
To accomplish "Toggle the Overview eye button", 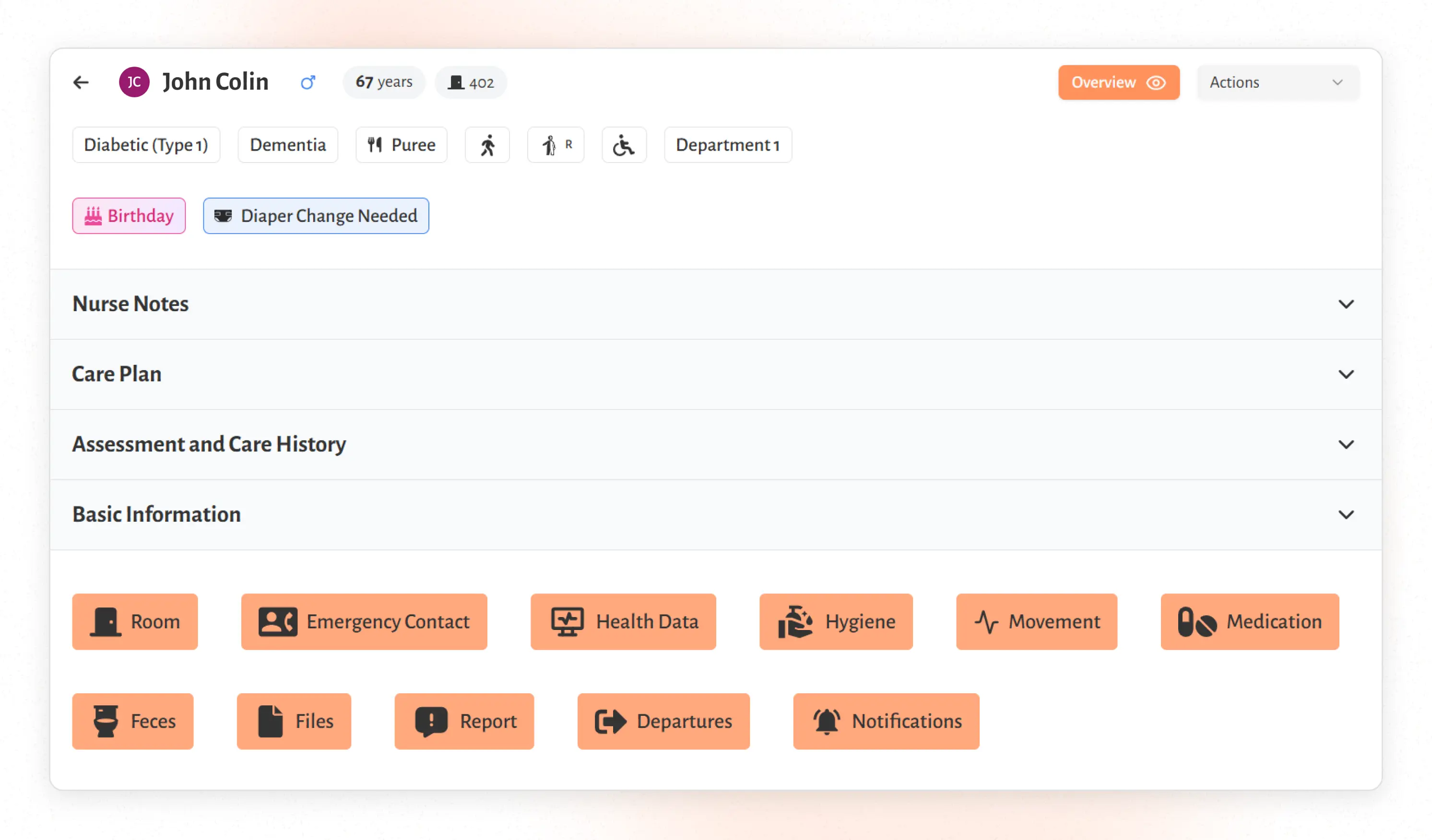I will pyautogui.click(x=1118, y=82).
